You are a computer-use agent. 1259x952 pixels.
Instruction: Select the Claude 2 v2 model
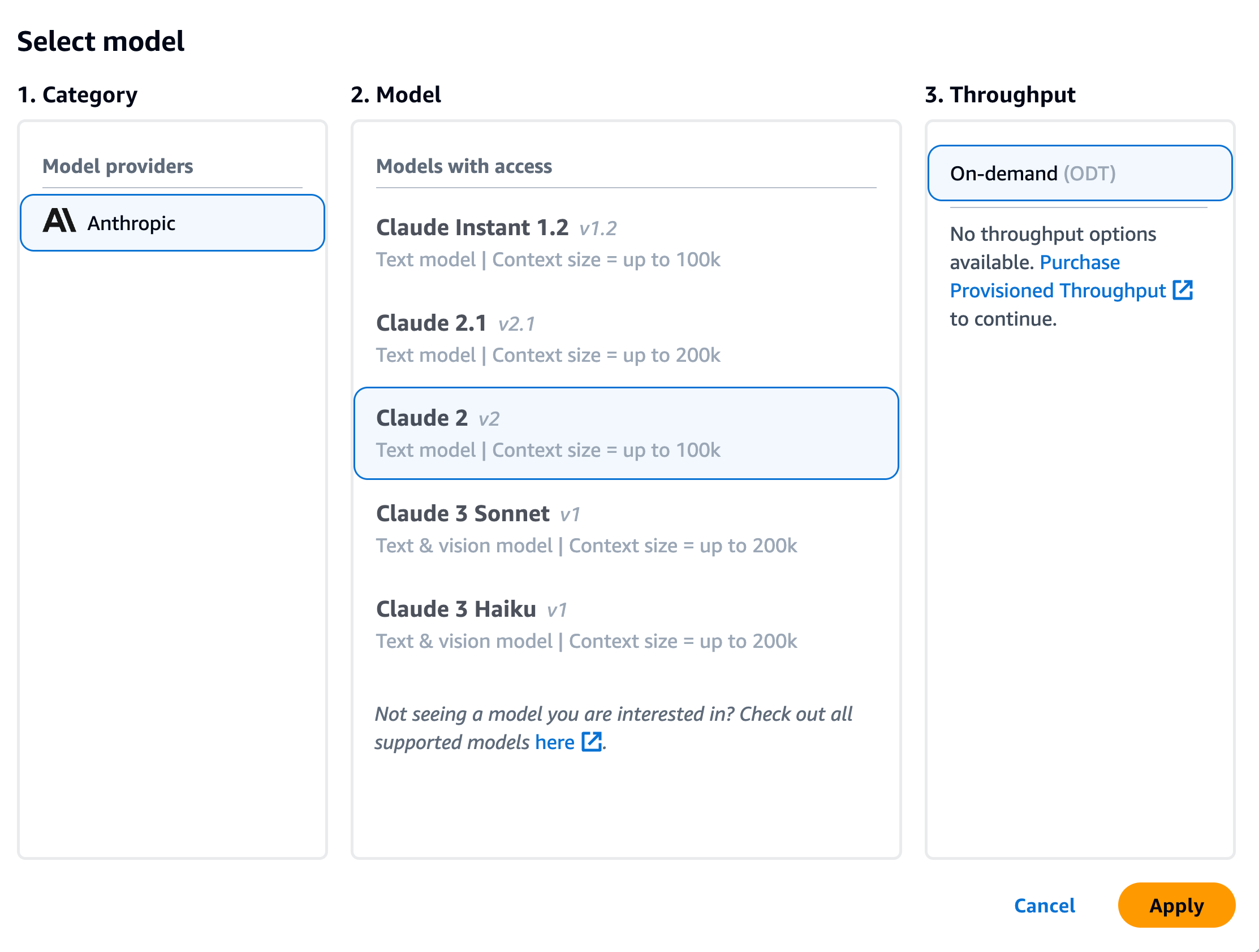coord(626,434)
